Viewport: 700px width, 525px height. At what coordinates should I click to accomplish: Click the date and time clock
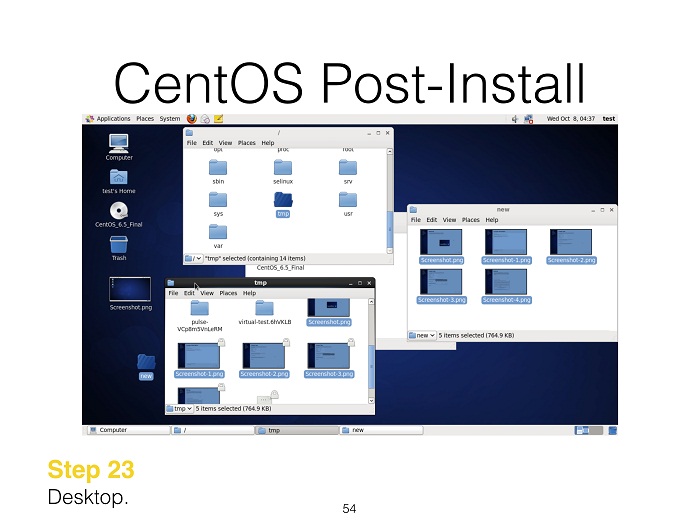(571, 119)
